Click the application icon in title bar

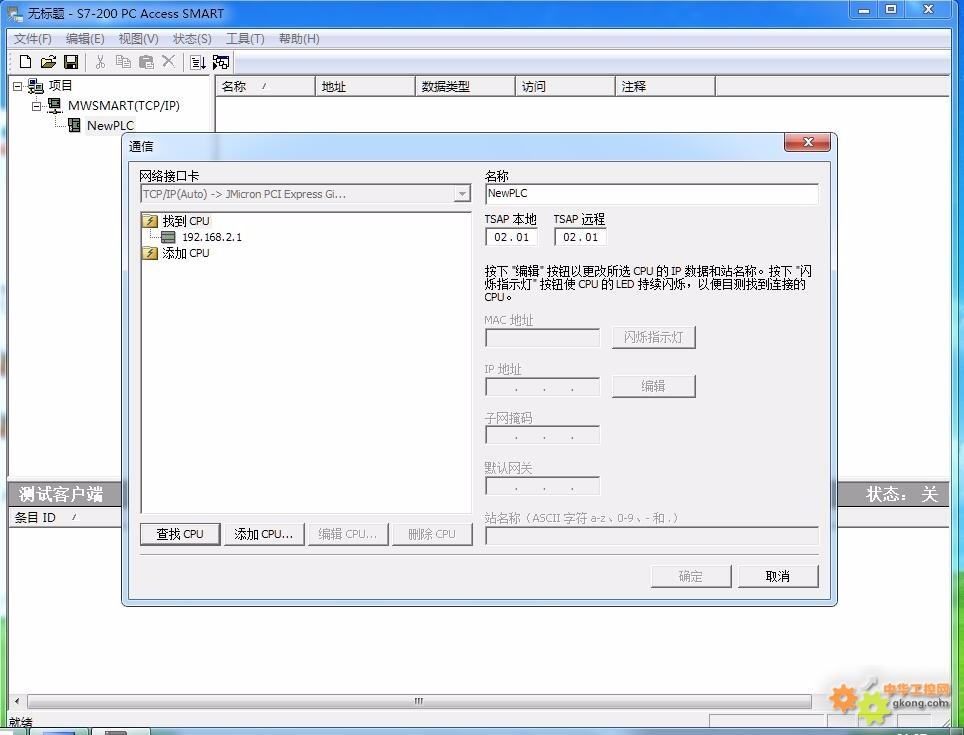(14, 14)
